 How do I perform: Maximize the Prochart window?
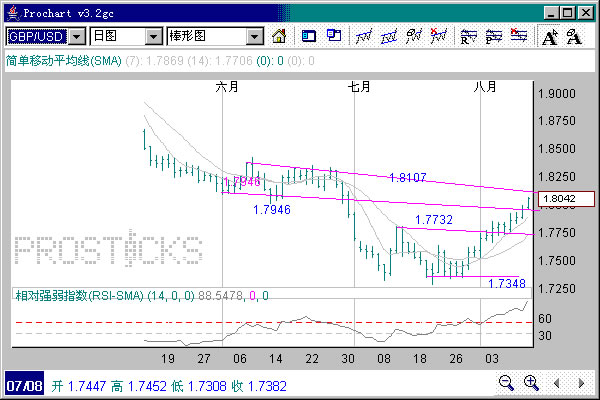tap(567, 13)
